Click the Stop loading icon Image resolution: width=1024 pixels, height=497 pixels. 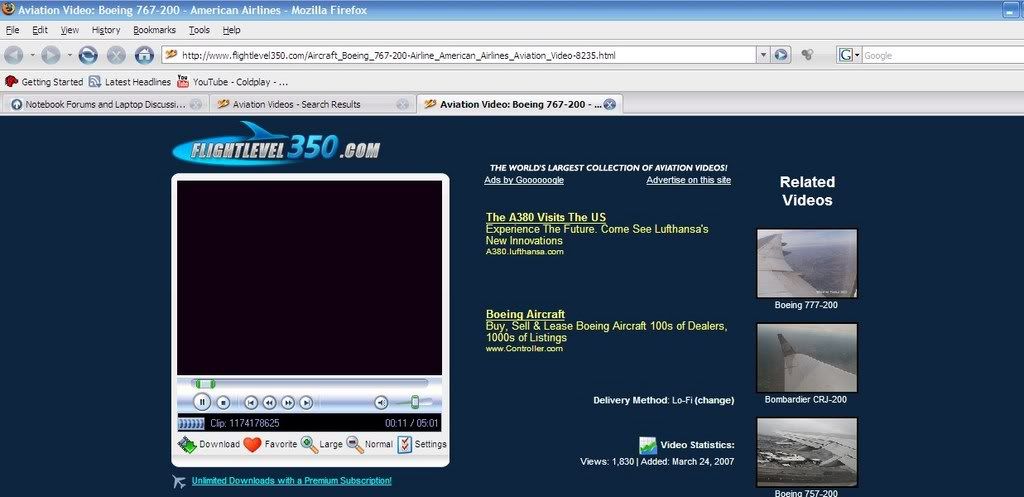point(116,56)
